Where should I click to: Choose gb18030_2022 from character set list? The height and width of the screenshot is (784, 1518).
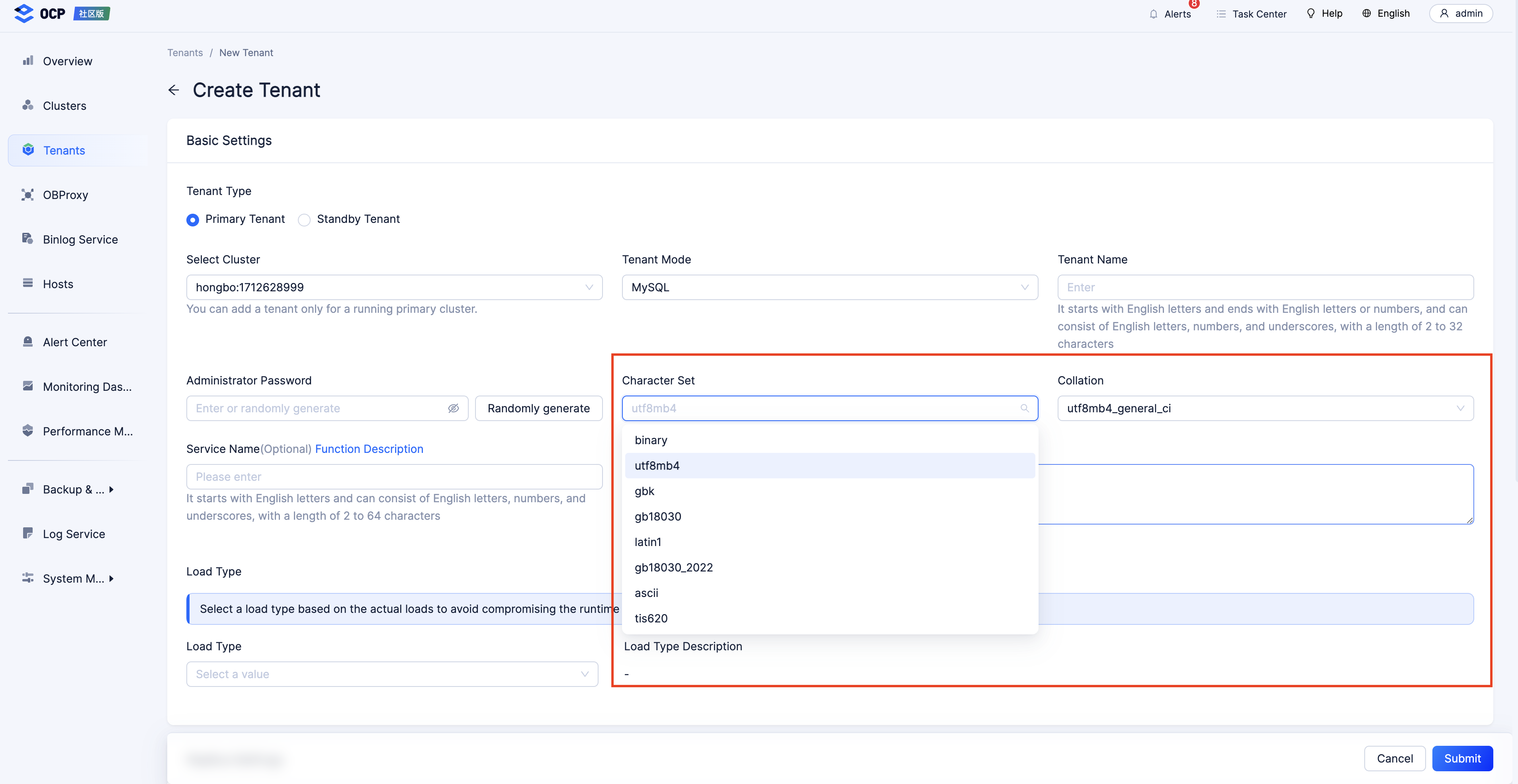point(830,567)
